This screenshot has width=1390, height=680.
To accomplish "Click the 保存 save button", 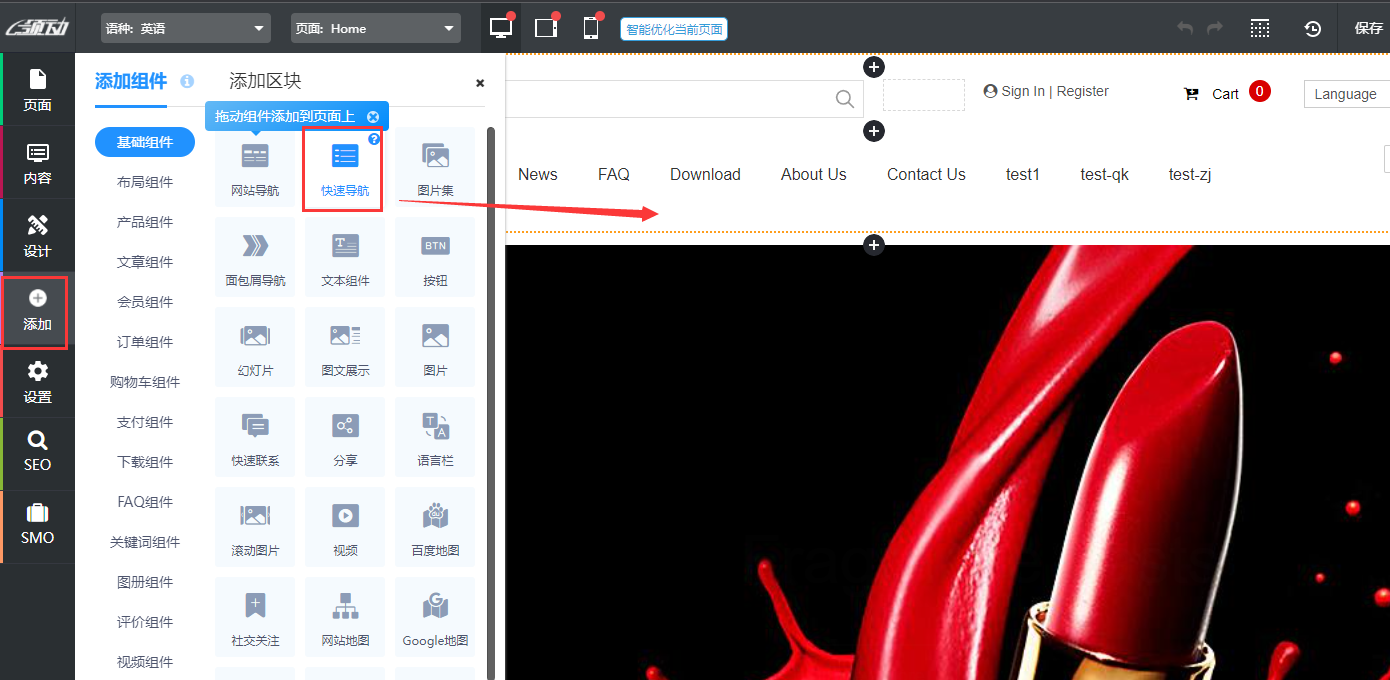I will [x=1368, y=28].
